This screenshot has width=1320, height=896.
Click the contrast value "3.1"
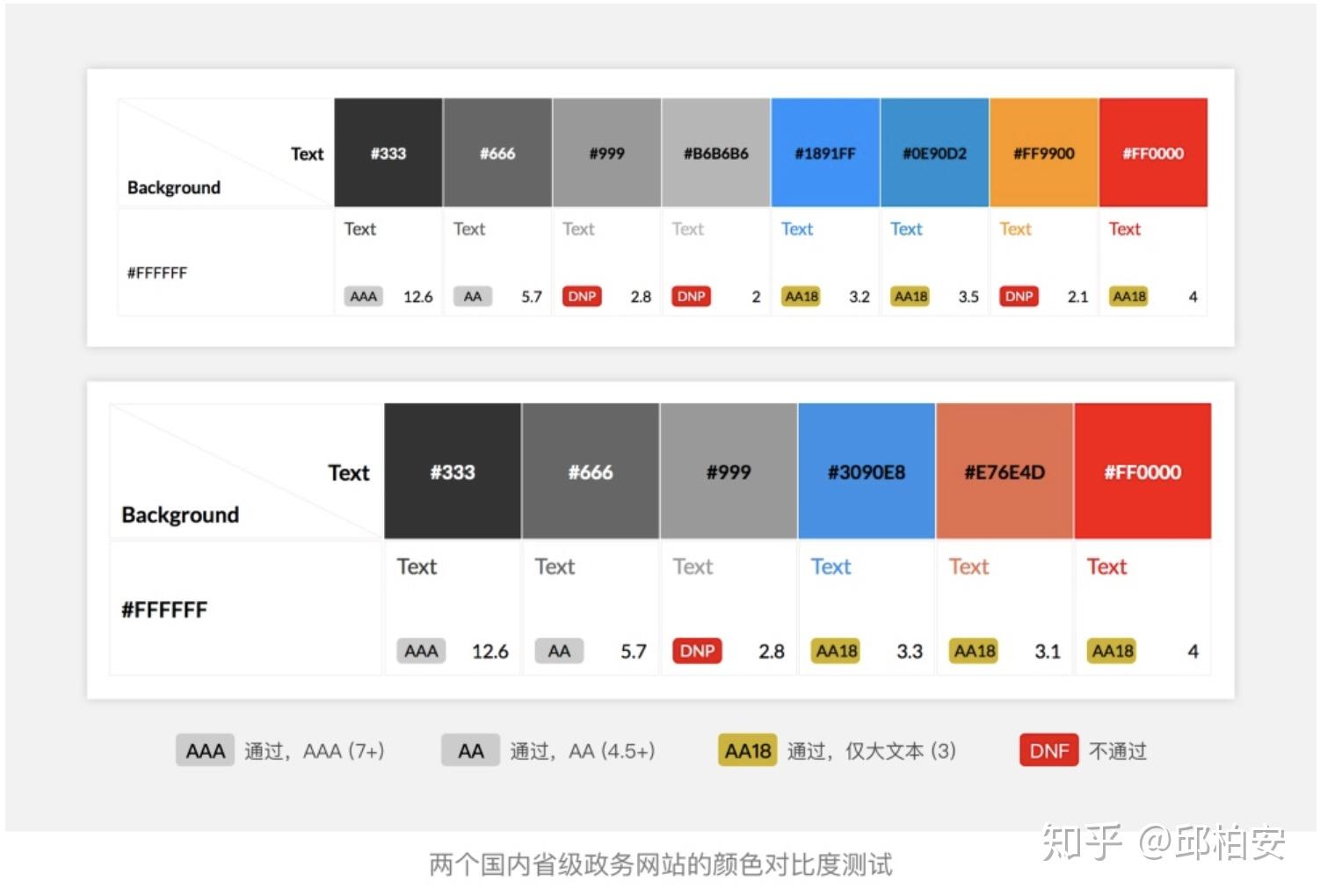click(1048, 652)
